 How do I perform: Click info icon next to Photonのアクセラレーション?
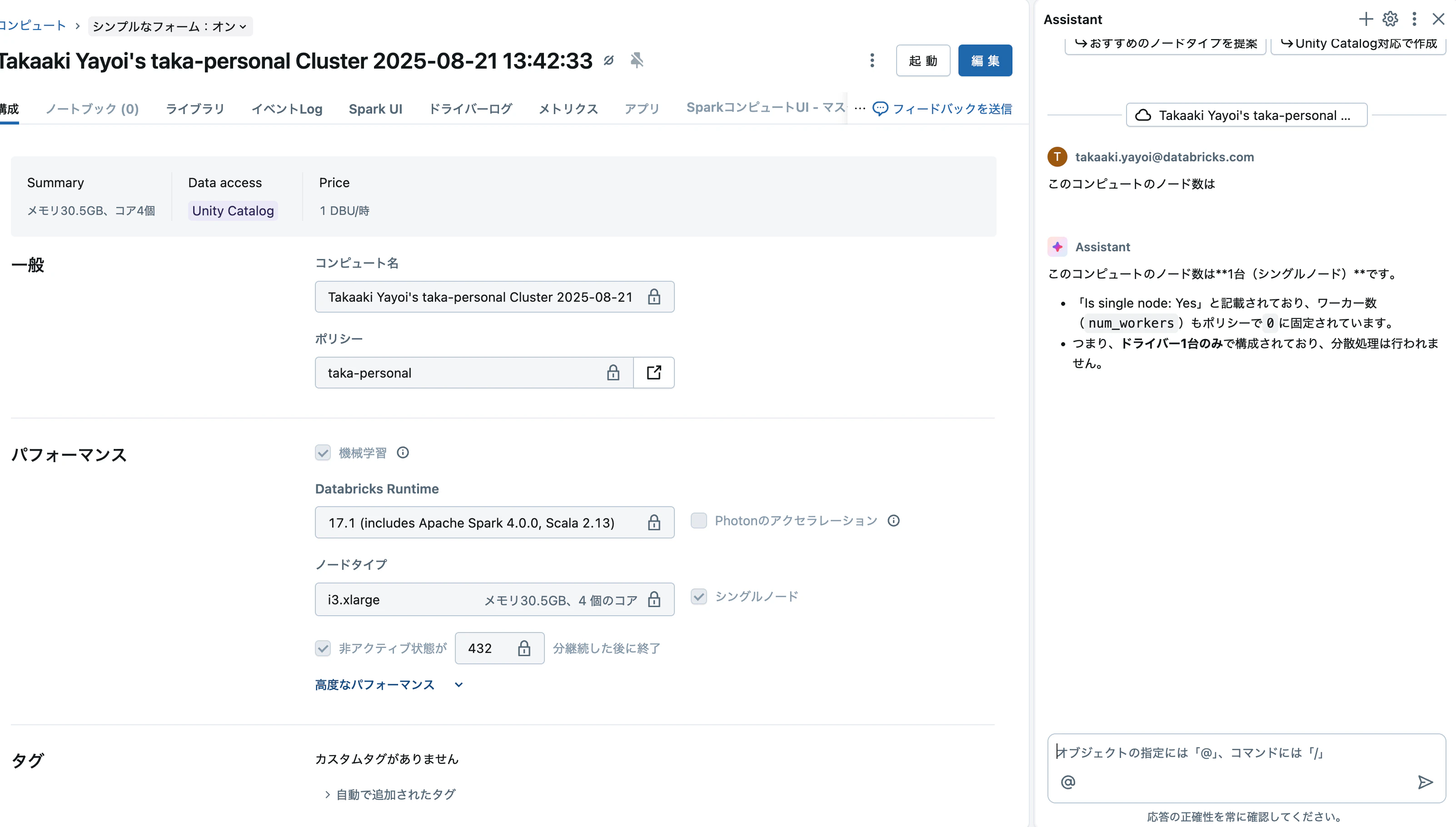(x=893, y=521)
